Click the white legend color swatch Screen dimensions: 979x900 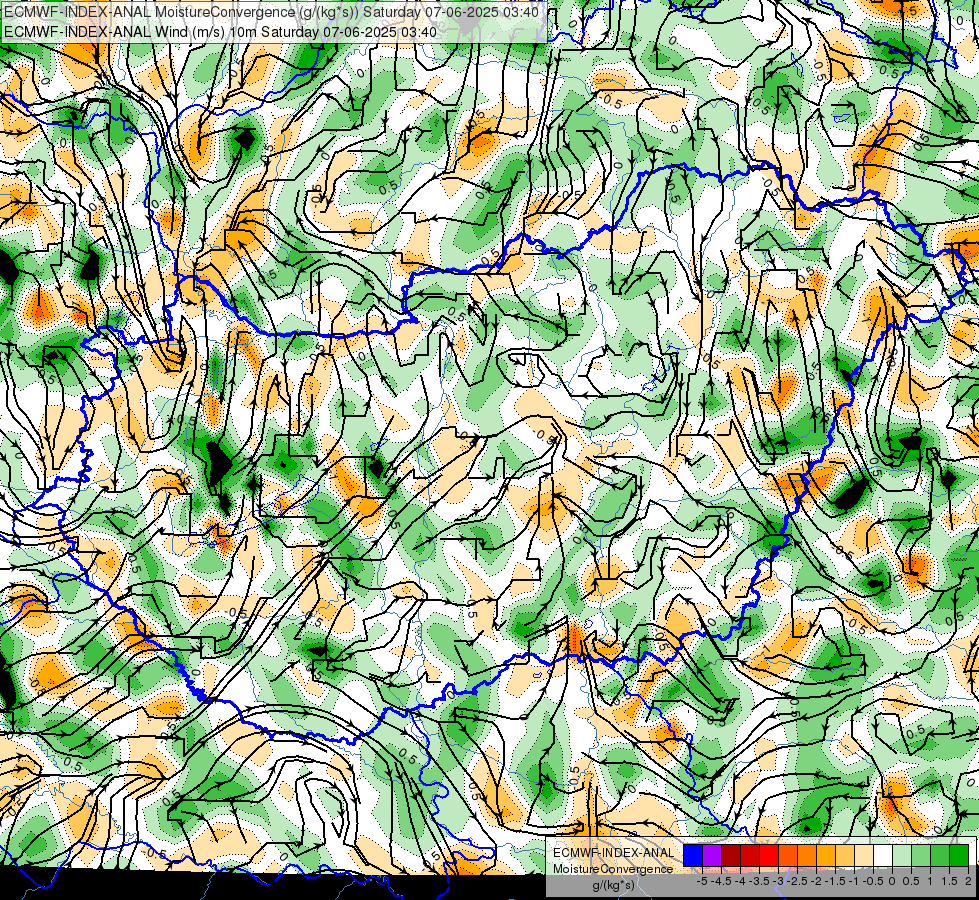point(883,855)
